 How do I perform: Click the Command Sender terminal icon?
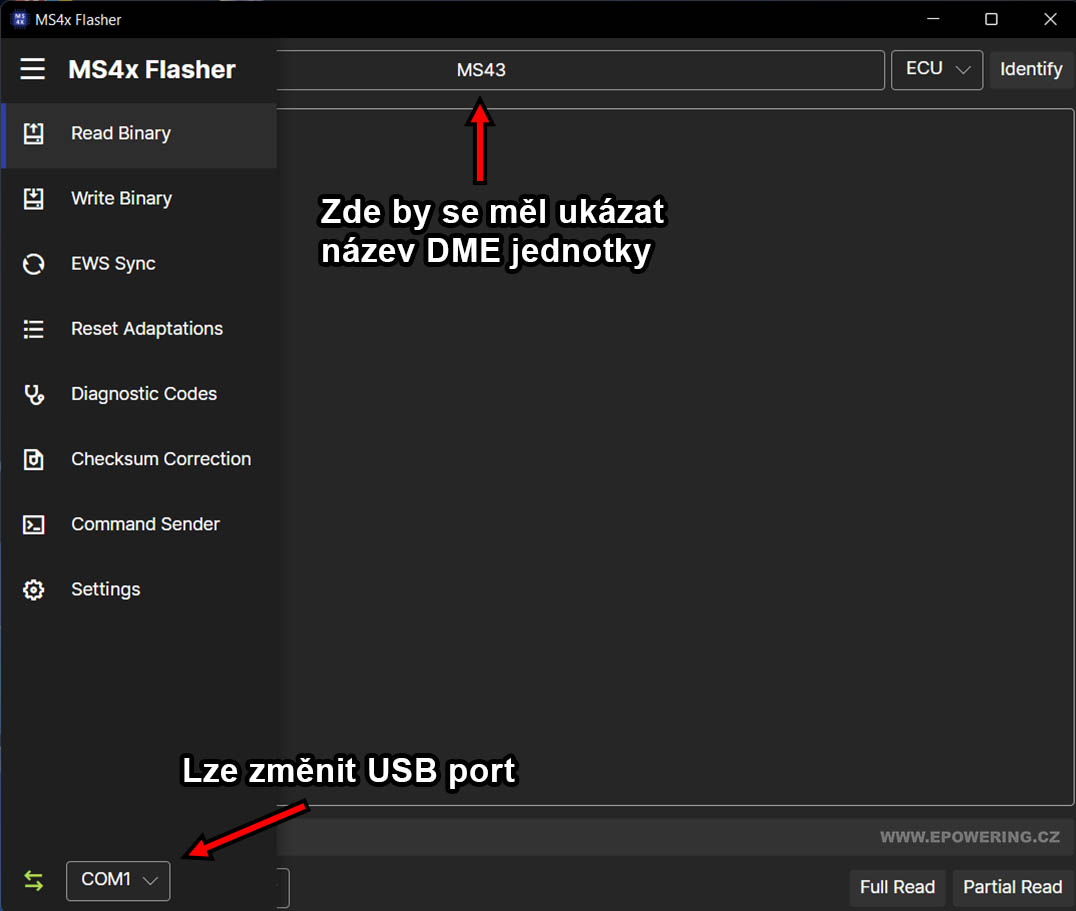coord(34,524)
